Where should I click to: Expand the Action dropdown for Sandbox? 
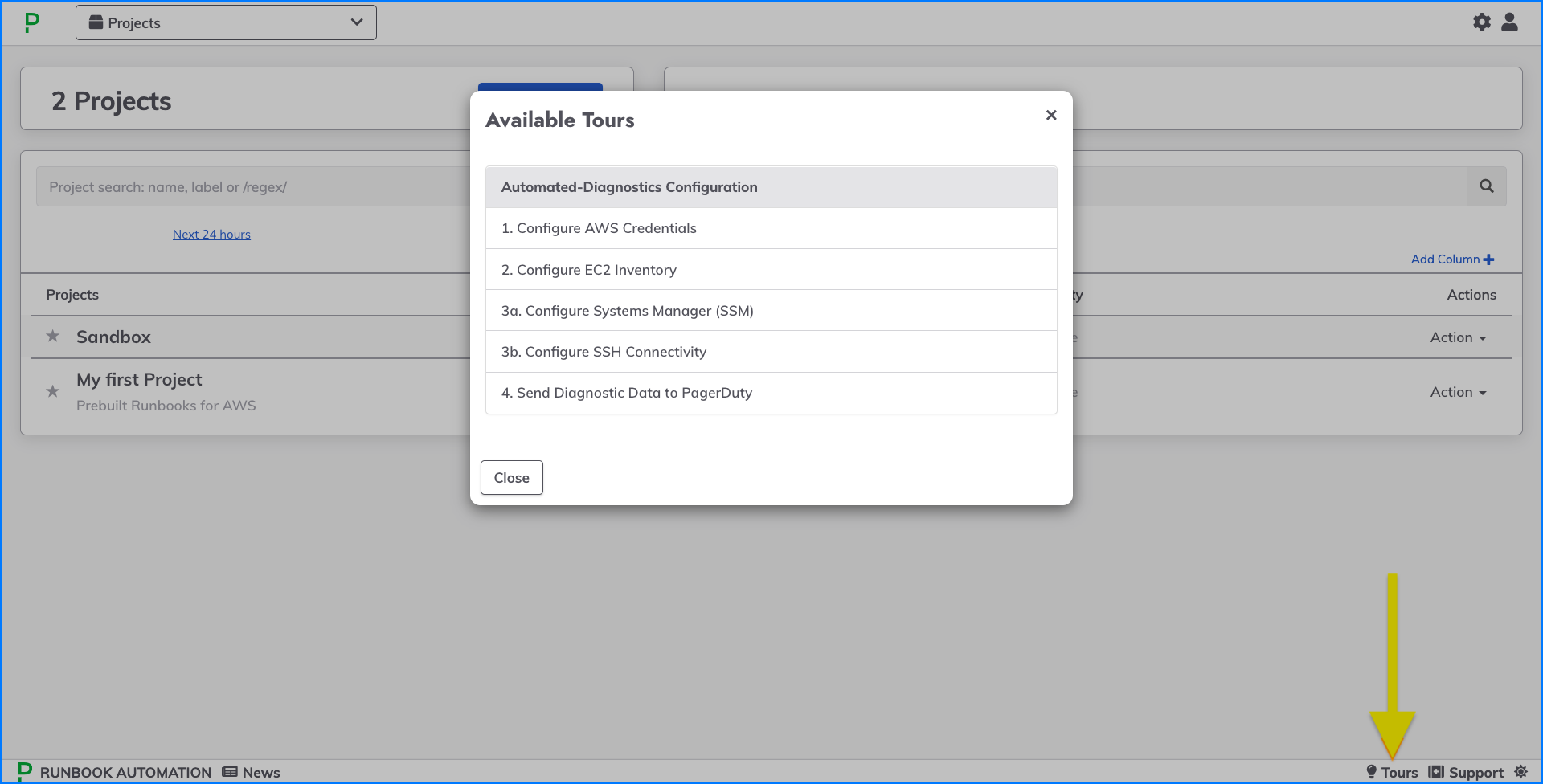click(x=1458, y=337)
